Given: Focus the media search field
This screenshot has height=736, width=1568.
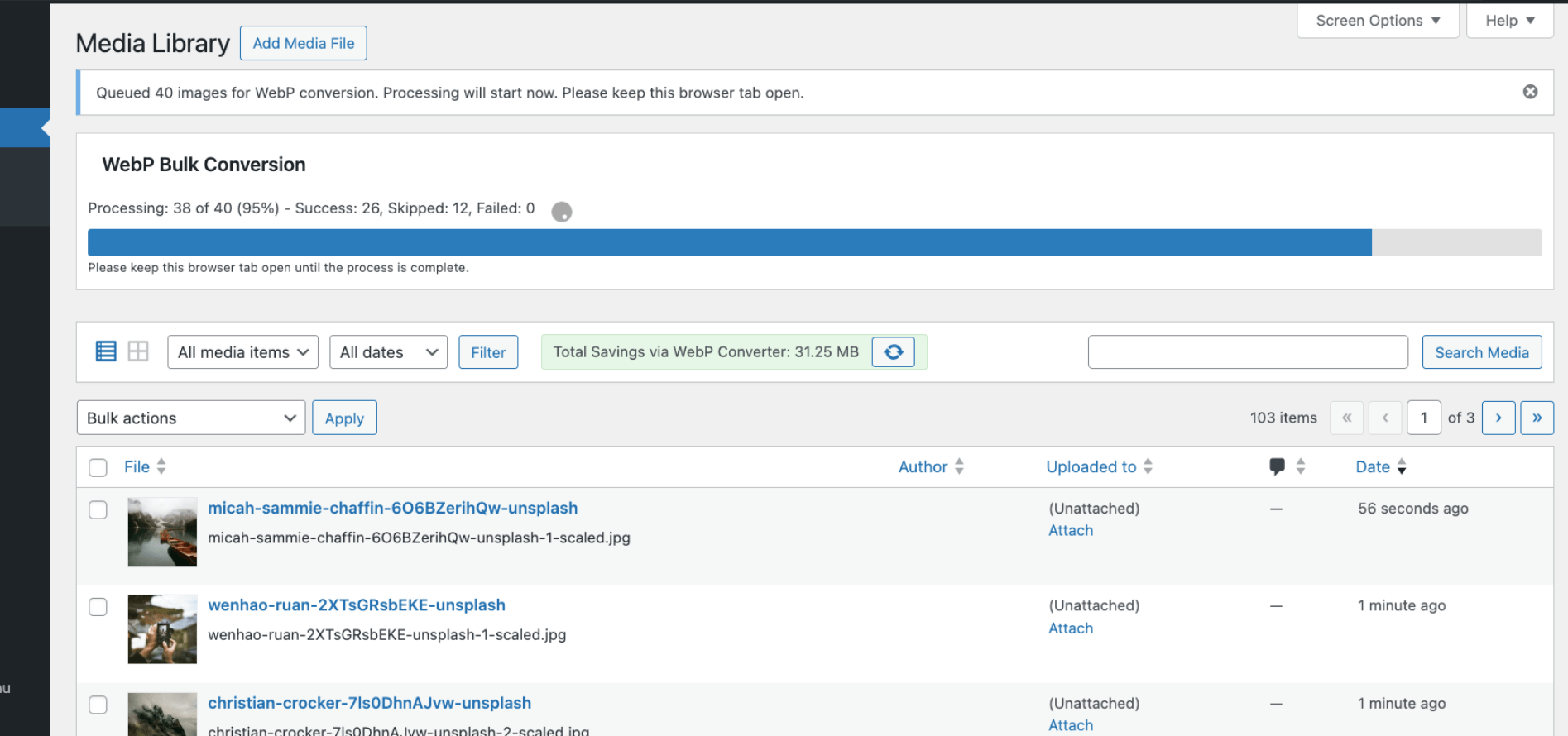Looking at the screenshot, I should coord(1247,352).
